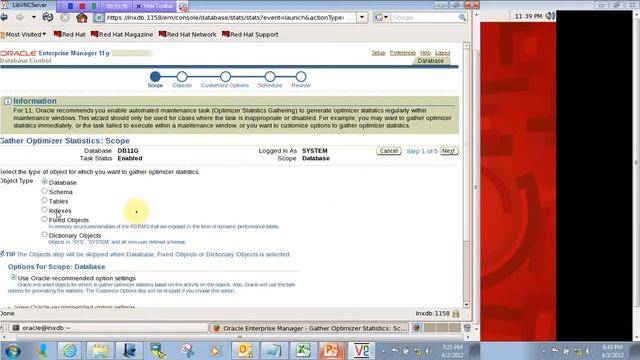This screenshot has height=360, width=640.
Task: Click the blue pause button on the recording toolbar
Action: [x=70, y=6]
